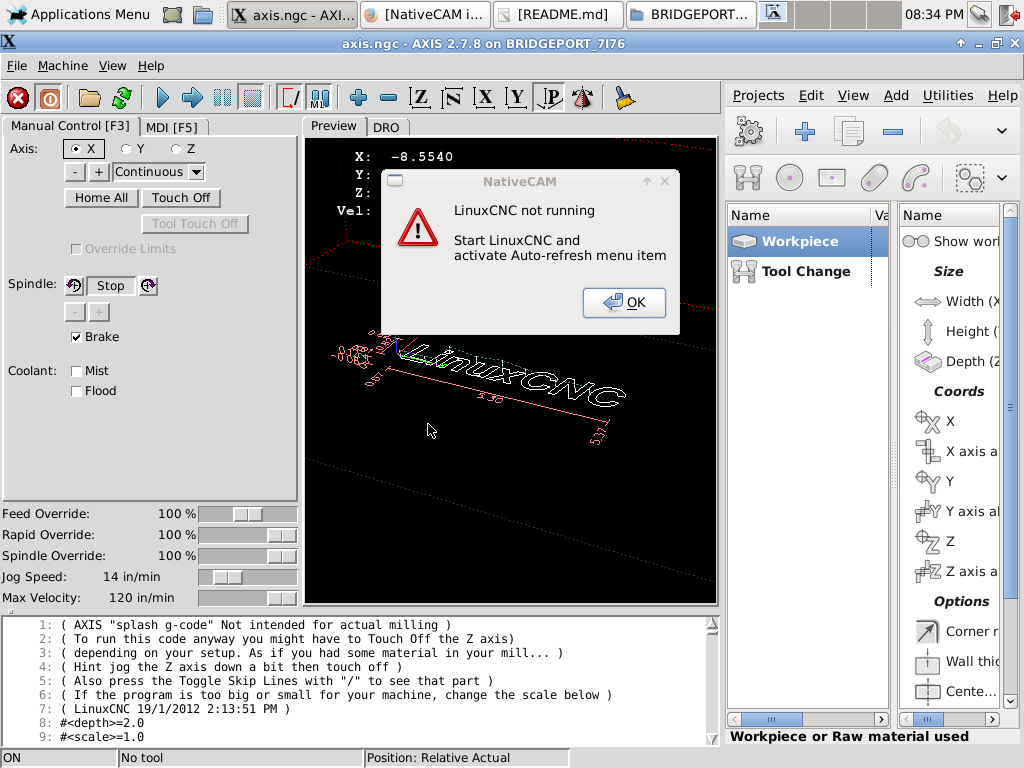Switch to DRO tab
The height and width of the screenshot is (768, 1024).
(x=386, y=127)
